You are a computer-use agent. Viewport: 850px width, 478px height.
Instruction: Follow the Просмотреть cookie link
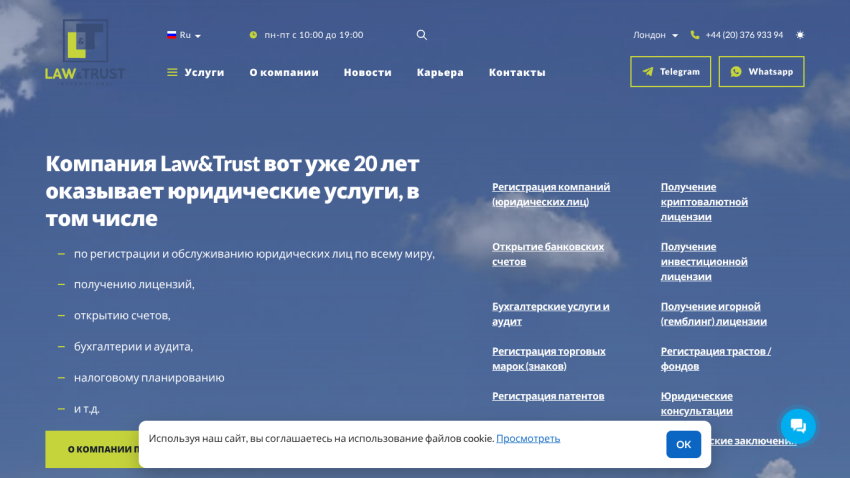click(528, 438)
